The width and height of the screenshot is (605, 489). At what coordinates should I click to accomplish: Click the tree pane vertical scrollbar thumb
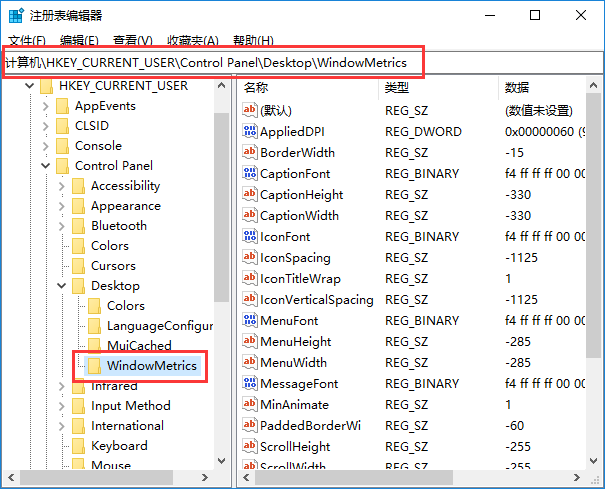click(x=221, y=207)
